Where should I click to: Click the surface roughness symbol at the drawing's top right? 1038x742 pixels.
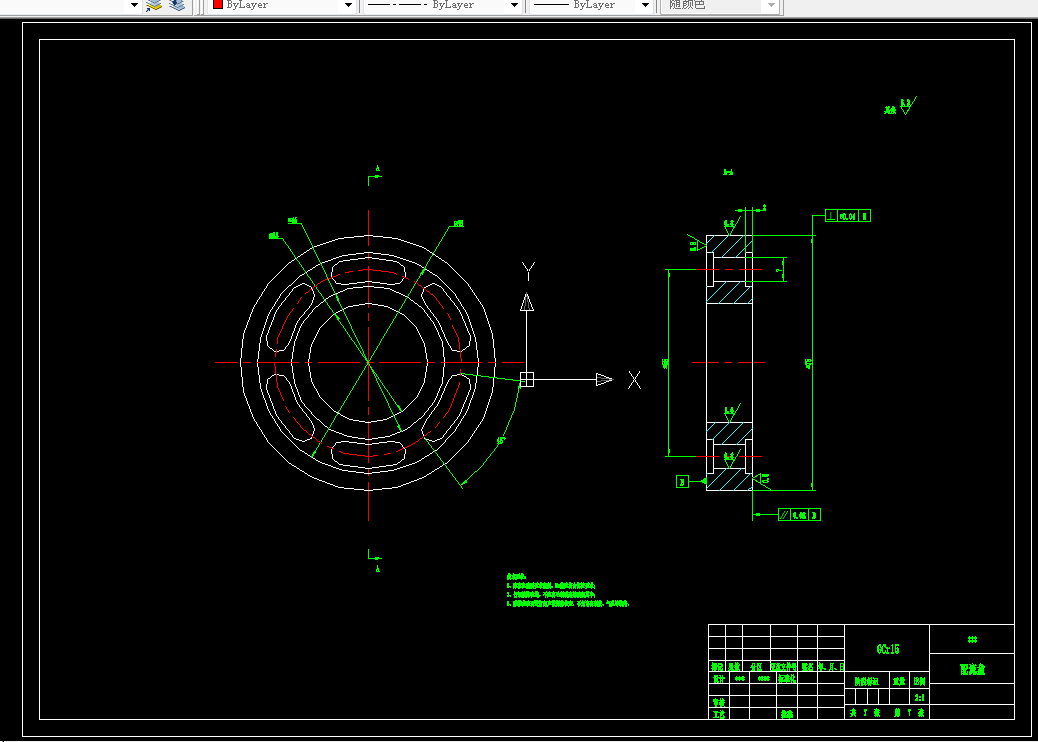pyautogui.click(x=907, y=105)
